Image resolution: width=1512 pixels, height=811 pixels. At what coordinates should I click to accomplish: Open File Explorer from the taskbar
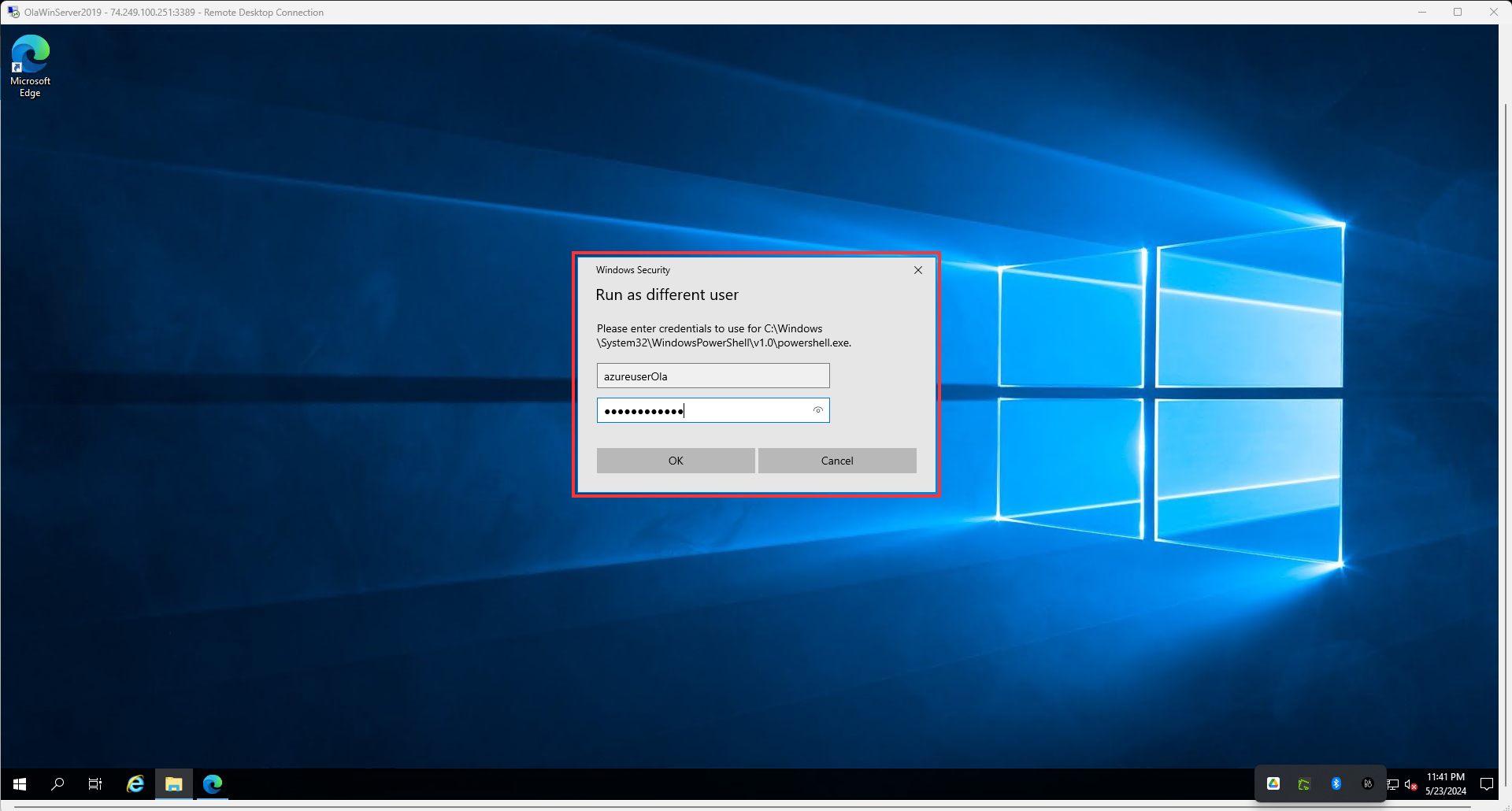174,784
